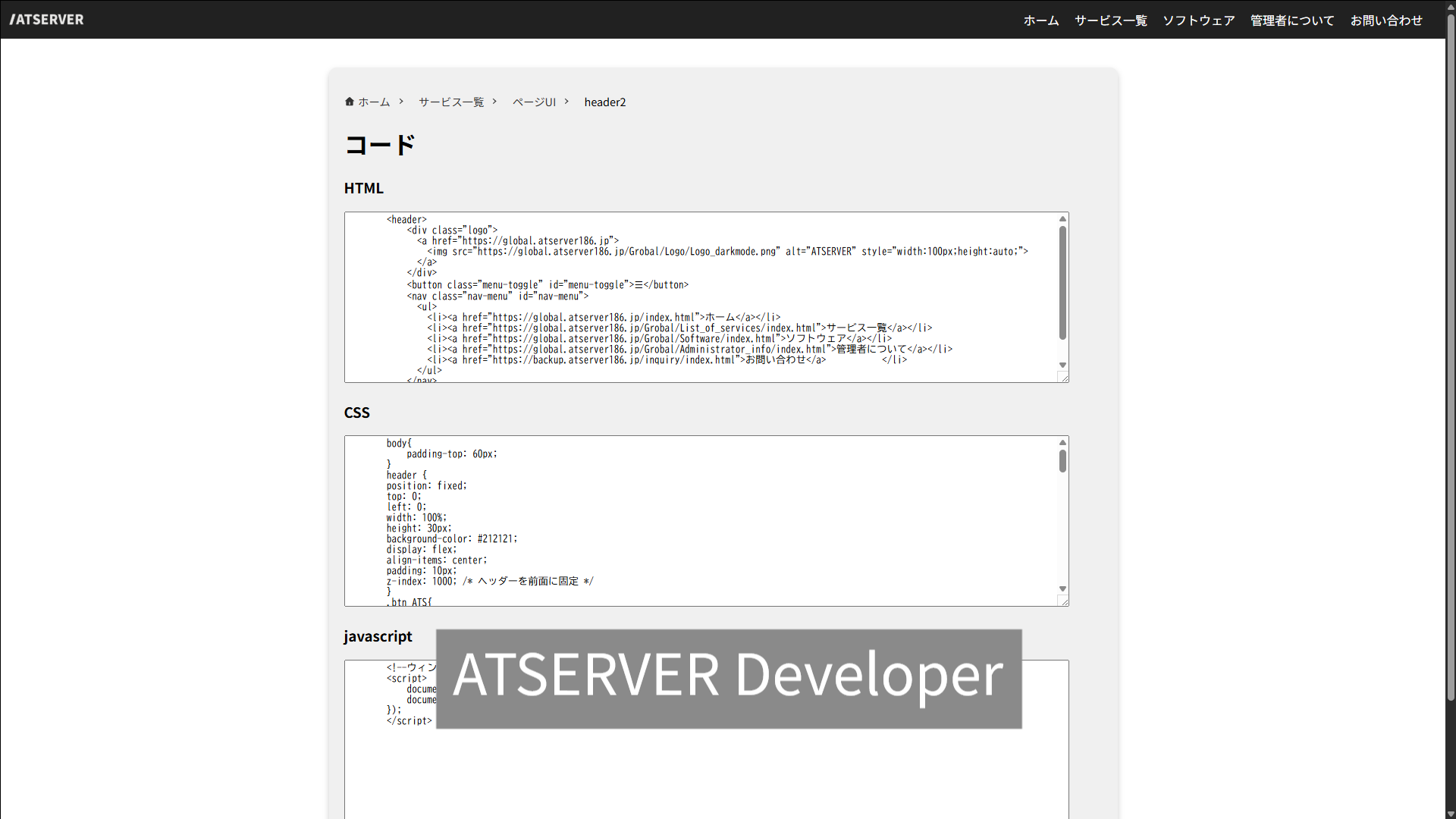Click the nav class="nav-menu" code line
The image size is (1456, 819).
(x=497, y=296)
